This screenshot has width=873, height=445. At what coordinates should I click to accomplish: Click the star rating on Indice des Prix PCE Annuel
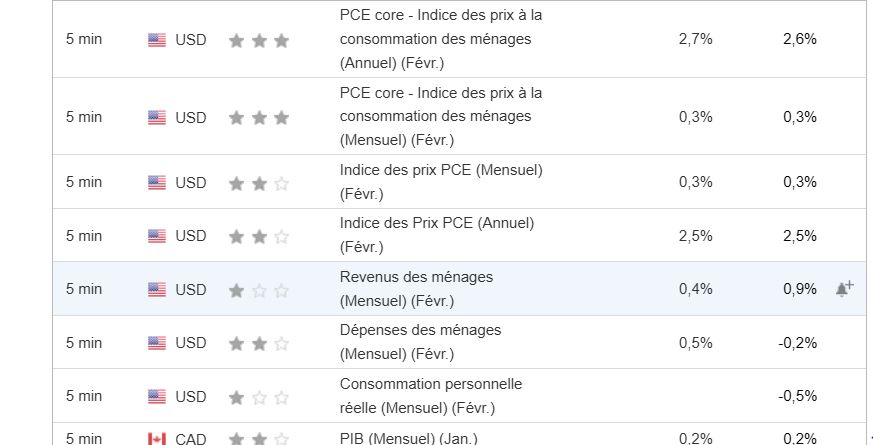(259, 237)
